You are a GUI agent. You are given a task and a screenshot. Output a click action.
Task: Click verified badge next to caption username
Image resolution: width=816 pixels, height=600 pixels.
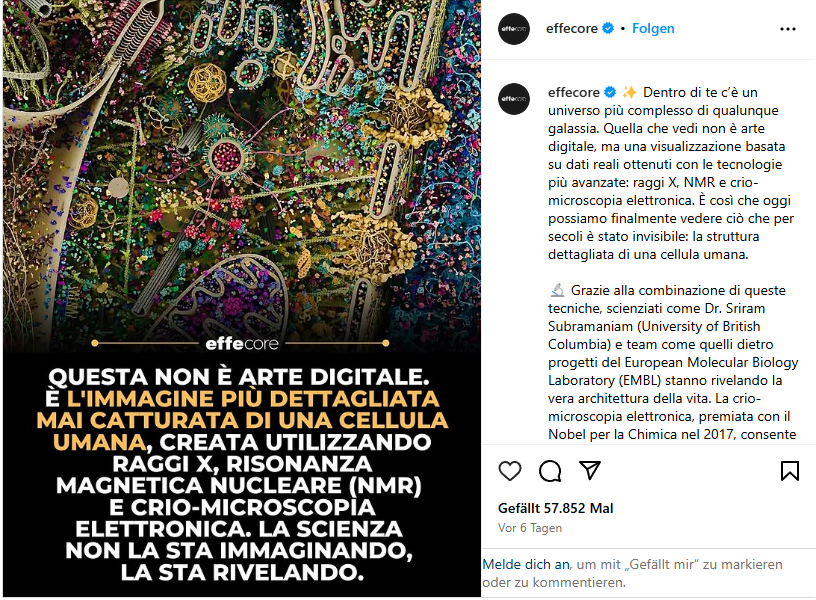tap(610, 92)
